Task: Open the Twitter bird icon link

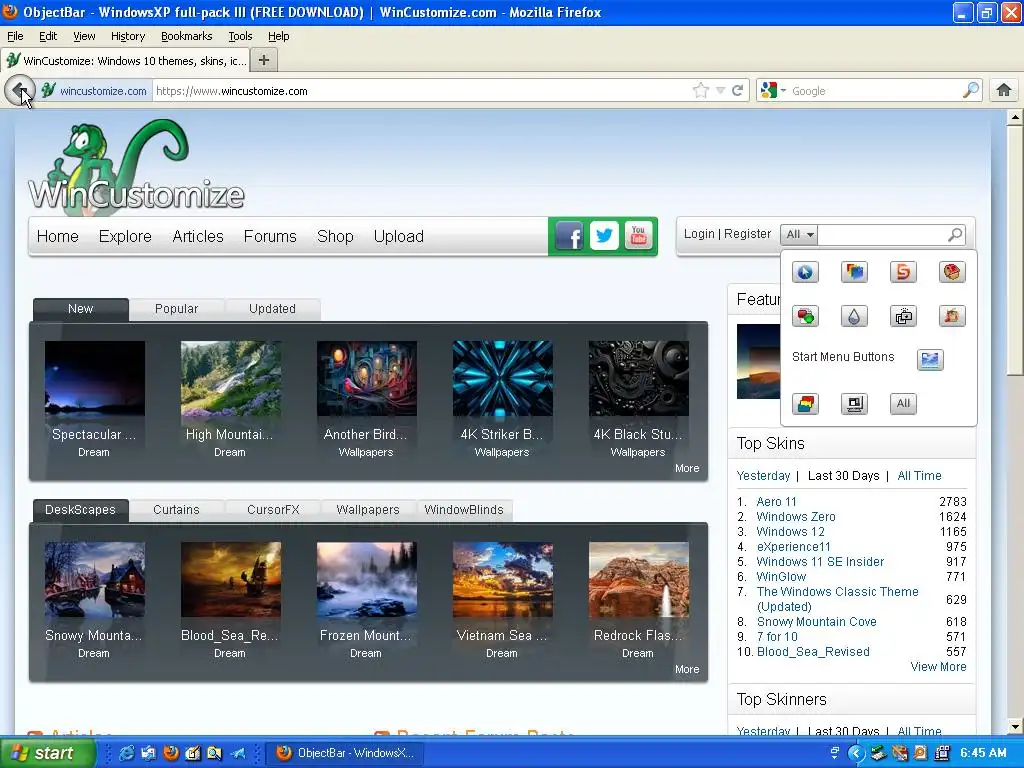Action: [604, 236]
